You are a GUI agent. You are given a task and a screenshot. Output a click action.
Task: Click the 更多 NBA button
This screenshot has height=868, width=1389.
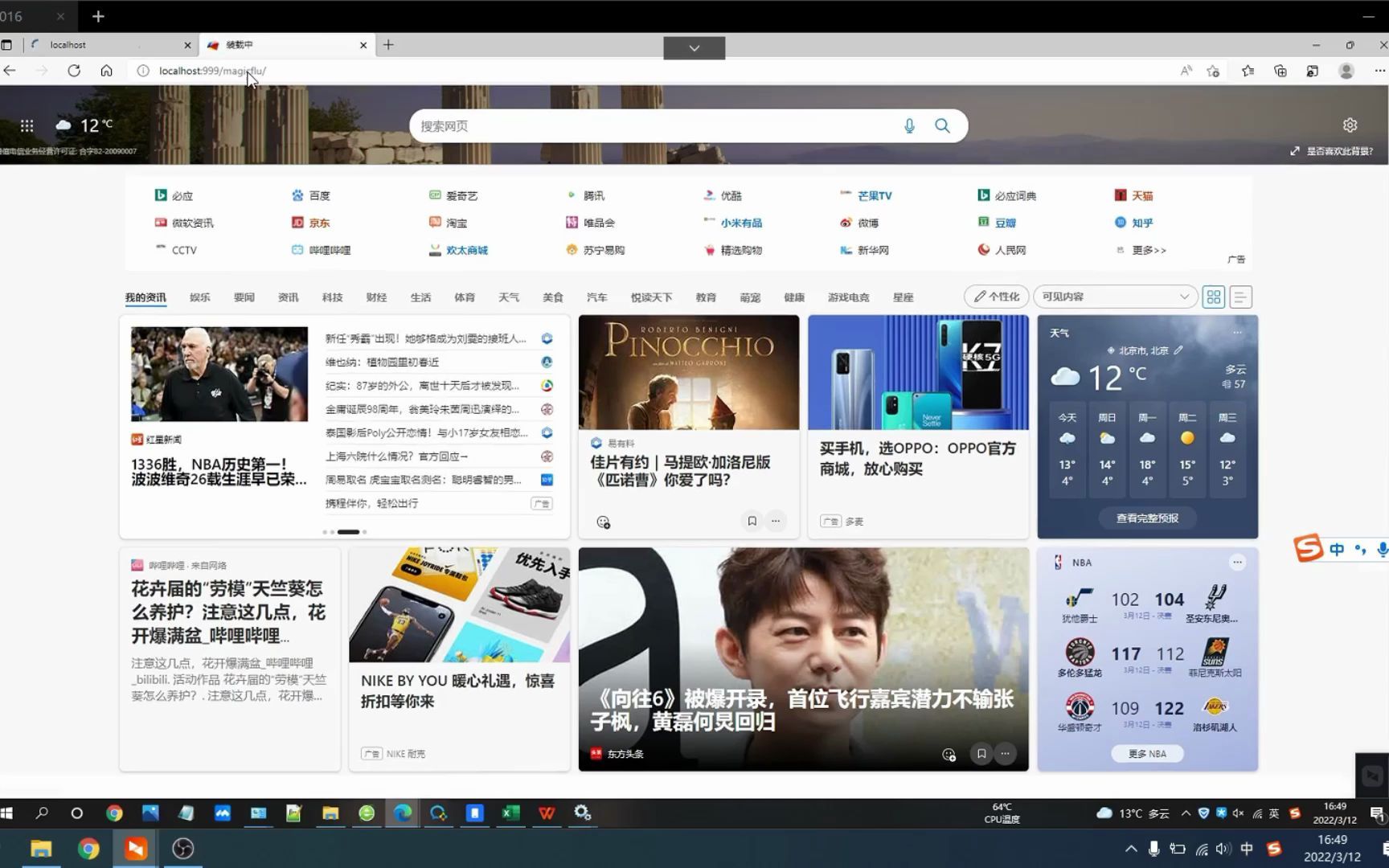pyautogui.click(x=1147, y=754)
